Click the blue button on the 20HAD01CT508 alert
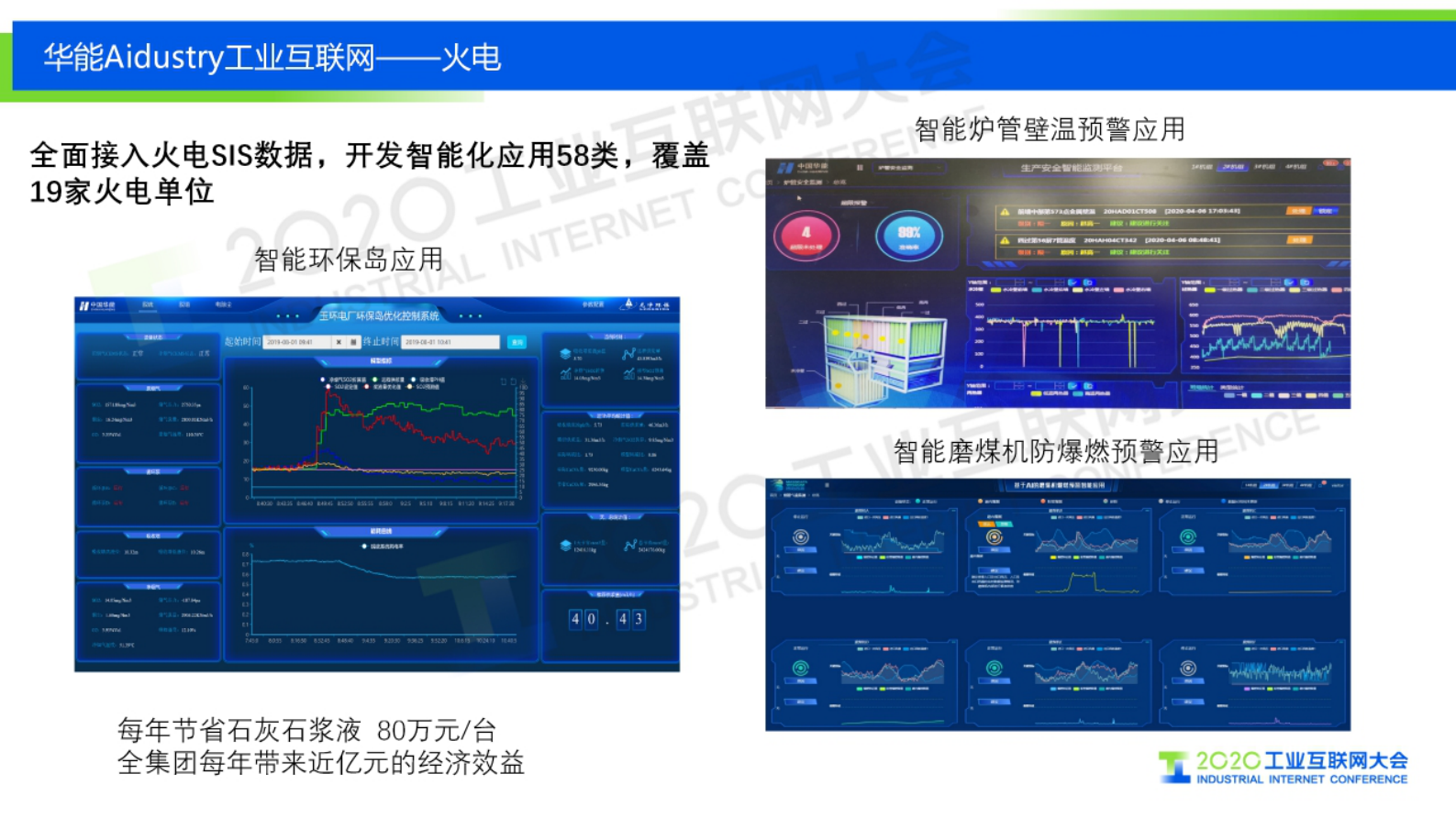 (1326, 211)
